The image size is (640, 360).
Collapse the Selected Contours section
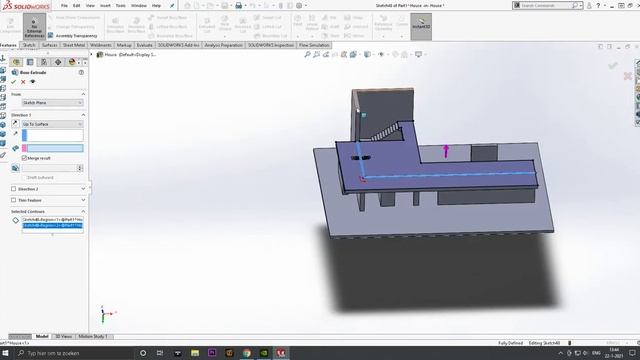[83, 211]
